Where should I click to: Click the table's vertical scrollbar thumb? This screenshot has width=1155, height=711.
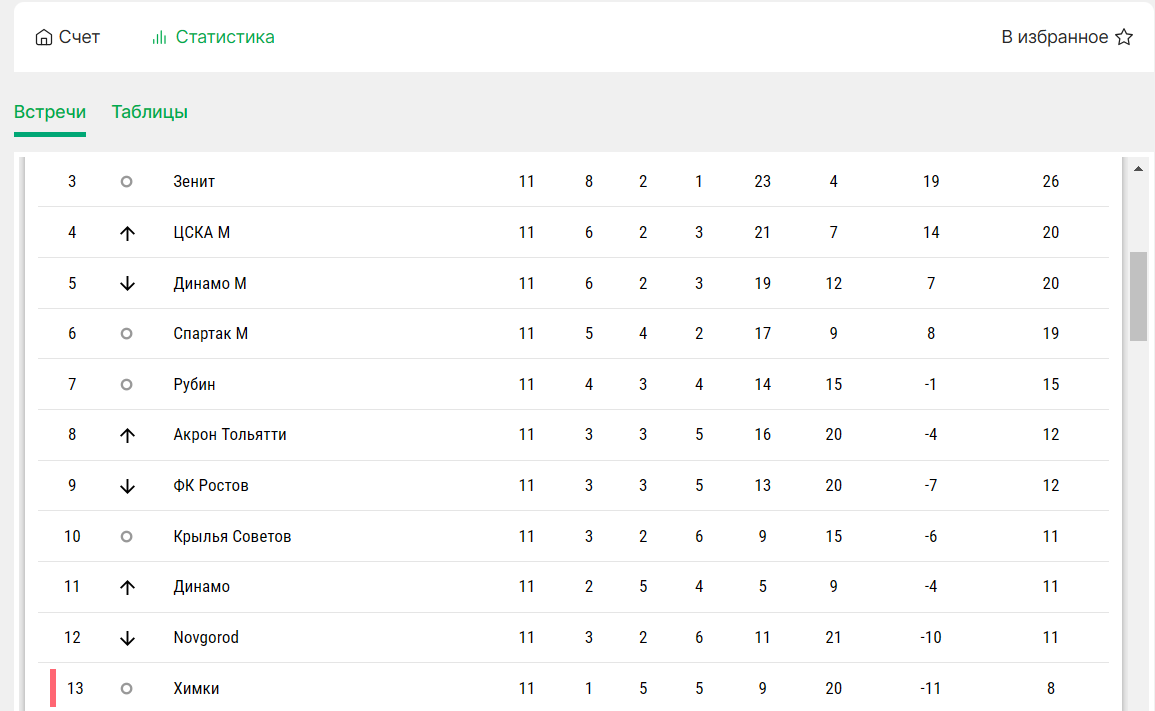click(1138, 296)
